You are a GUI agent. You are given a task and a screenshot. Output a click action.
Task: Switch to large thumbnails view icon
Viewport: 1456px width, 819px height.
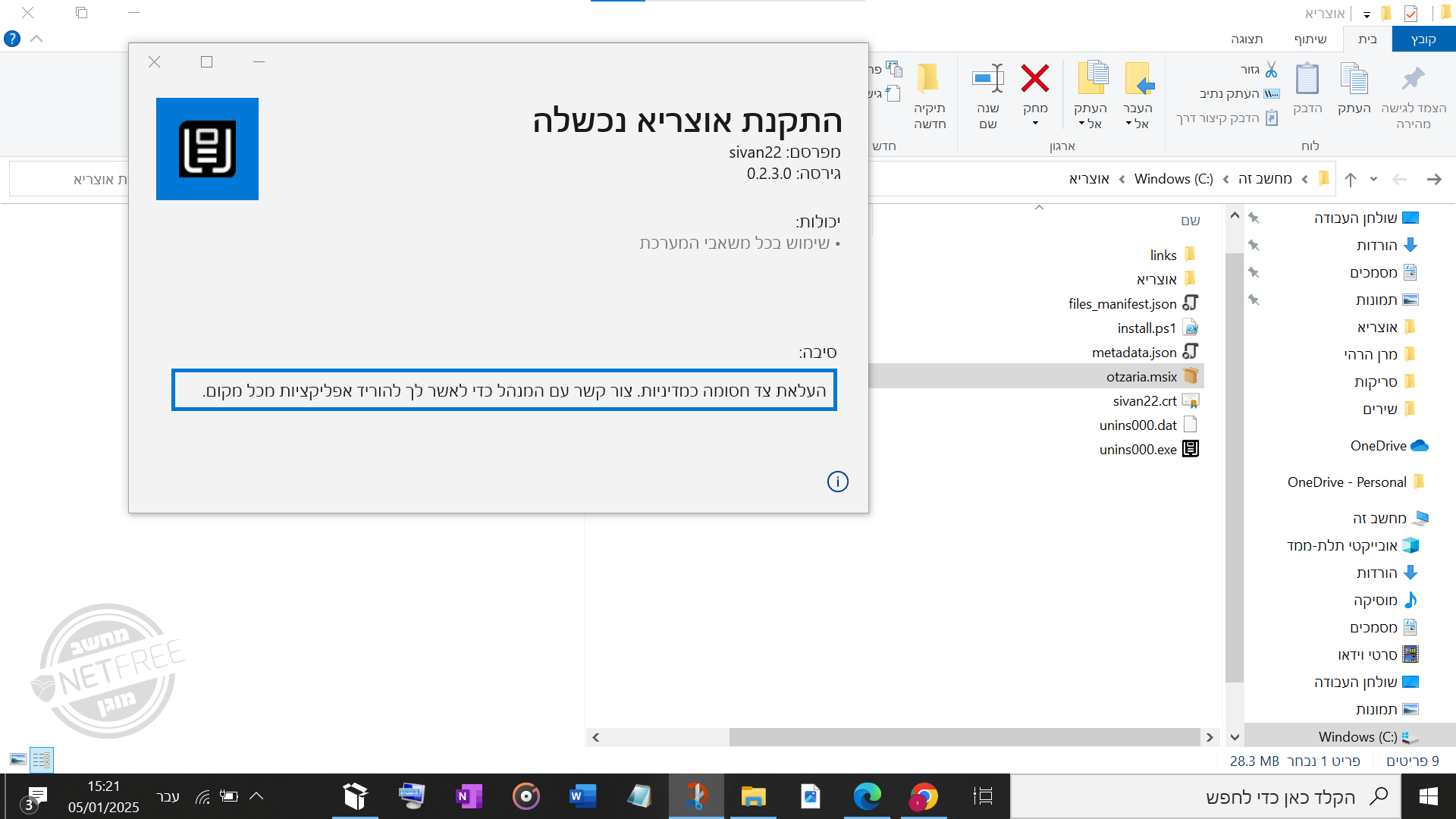(x=18, y=759)
